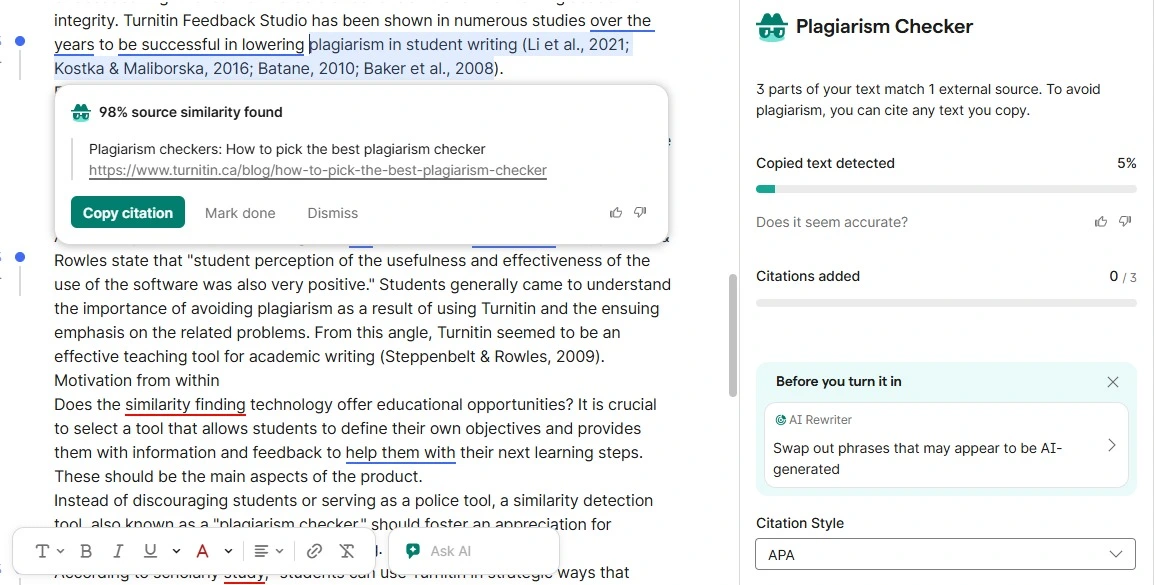Click the 'Plagiarism Checker' panel title
1154x585 pixels.
tap(884, 26)
